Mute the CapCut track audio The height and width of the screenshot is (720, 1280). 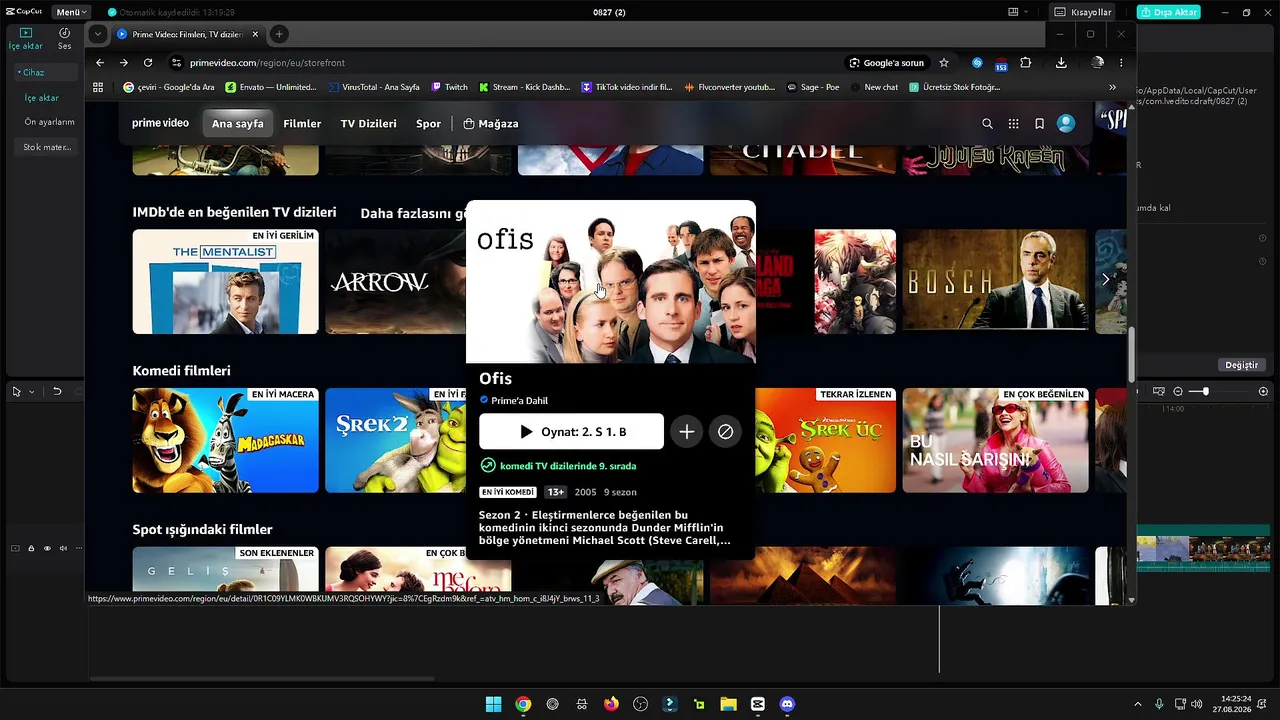[63, 548]
